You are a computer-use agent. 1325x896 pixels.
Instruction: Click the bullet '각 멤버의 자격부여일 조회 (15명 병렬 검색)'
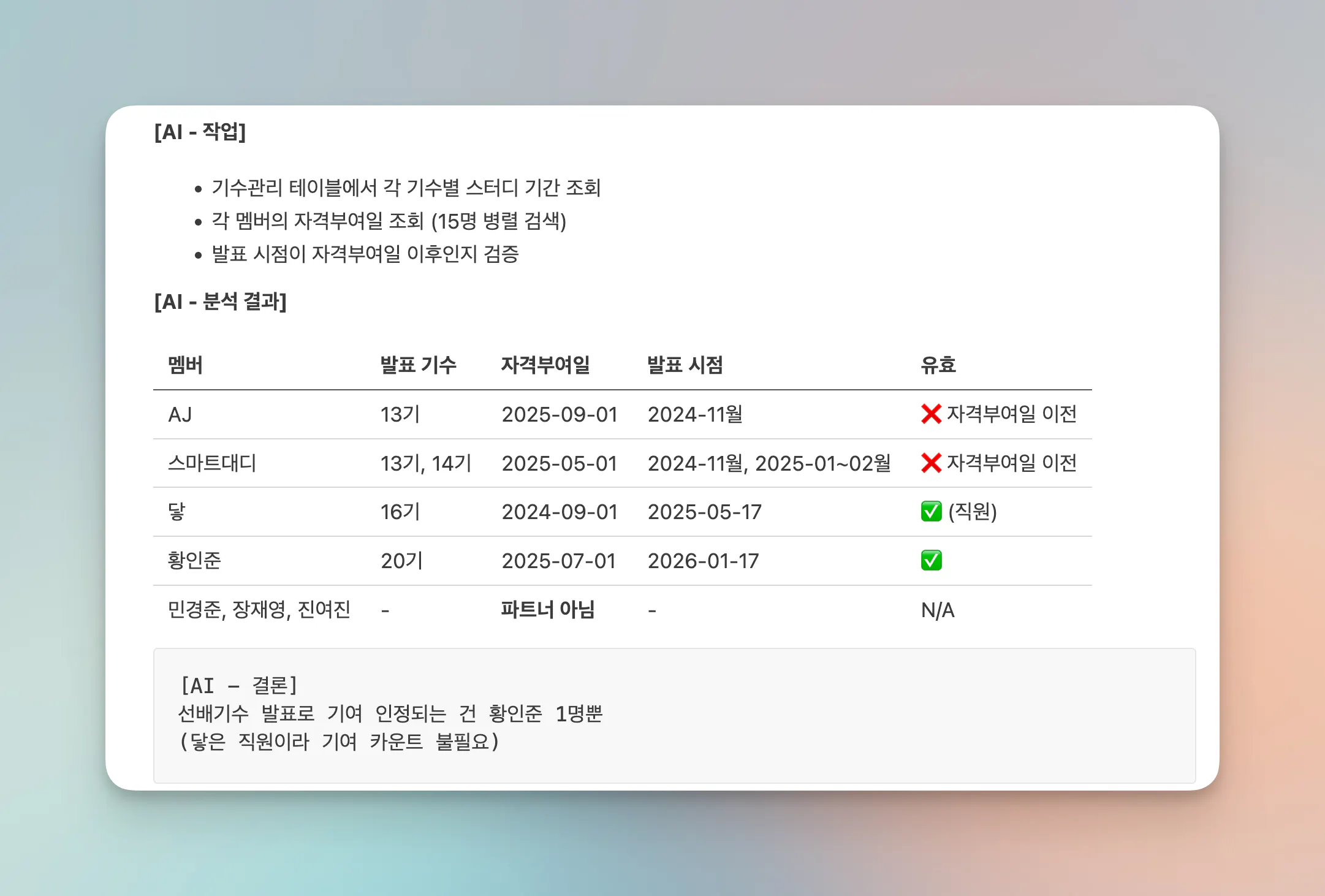(x=389, y=221)
